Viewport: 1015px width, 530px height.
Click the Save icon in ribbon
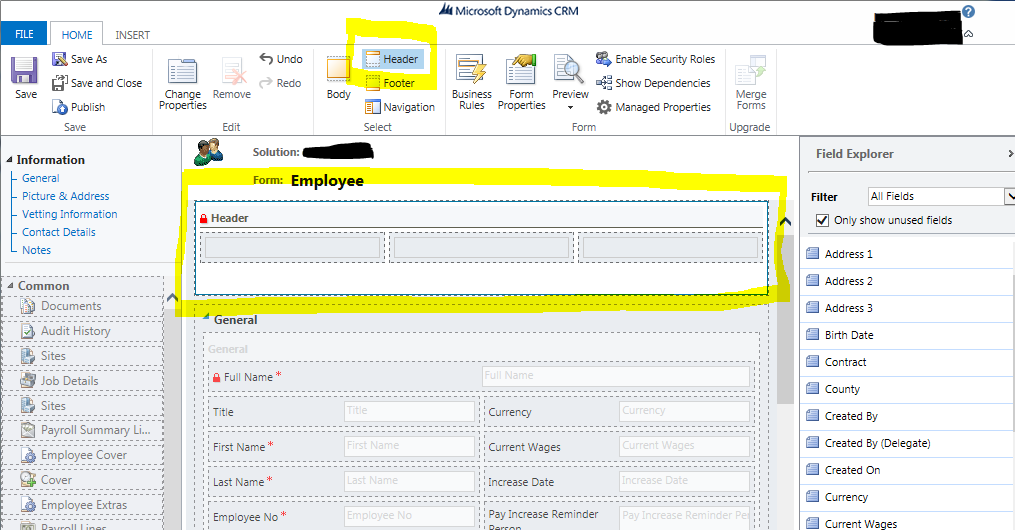(x=25, y=70)
